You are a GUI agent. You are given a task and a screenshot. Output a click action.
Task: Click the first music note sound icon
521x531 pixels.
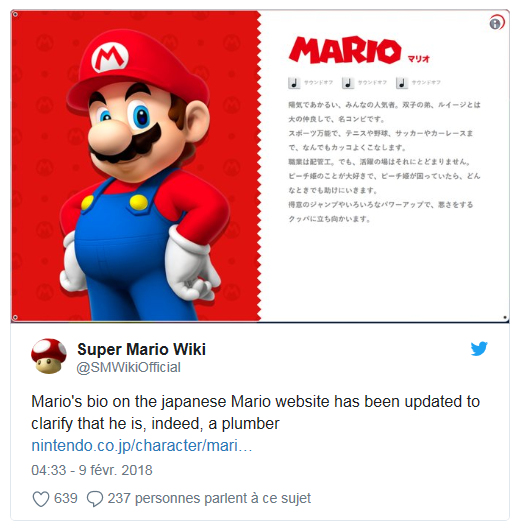coord(294,83)
